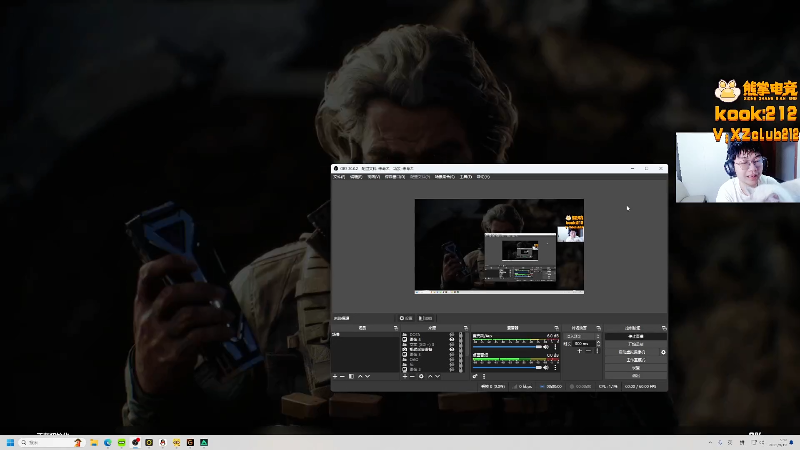800x450 pixels.
Task: Open the Help menu in OBS menu bar
Action: click(483, 177)
